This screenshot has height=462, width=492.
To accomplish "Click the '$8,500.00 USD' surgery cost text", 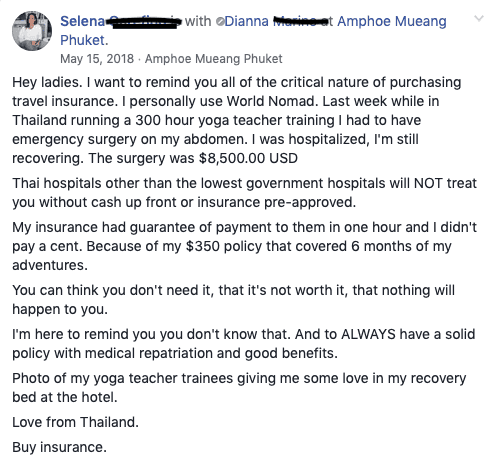I will [248, 158].
